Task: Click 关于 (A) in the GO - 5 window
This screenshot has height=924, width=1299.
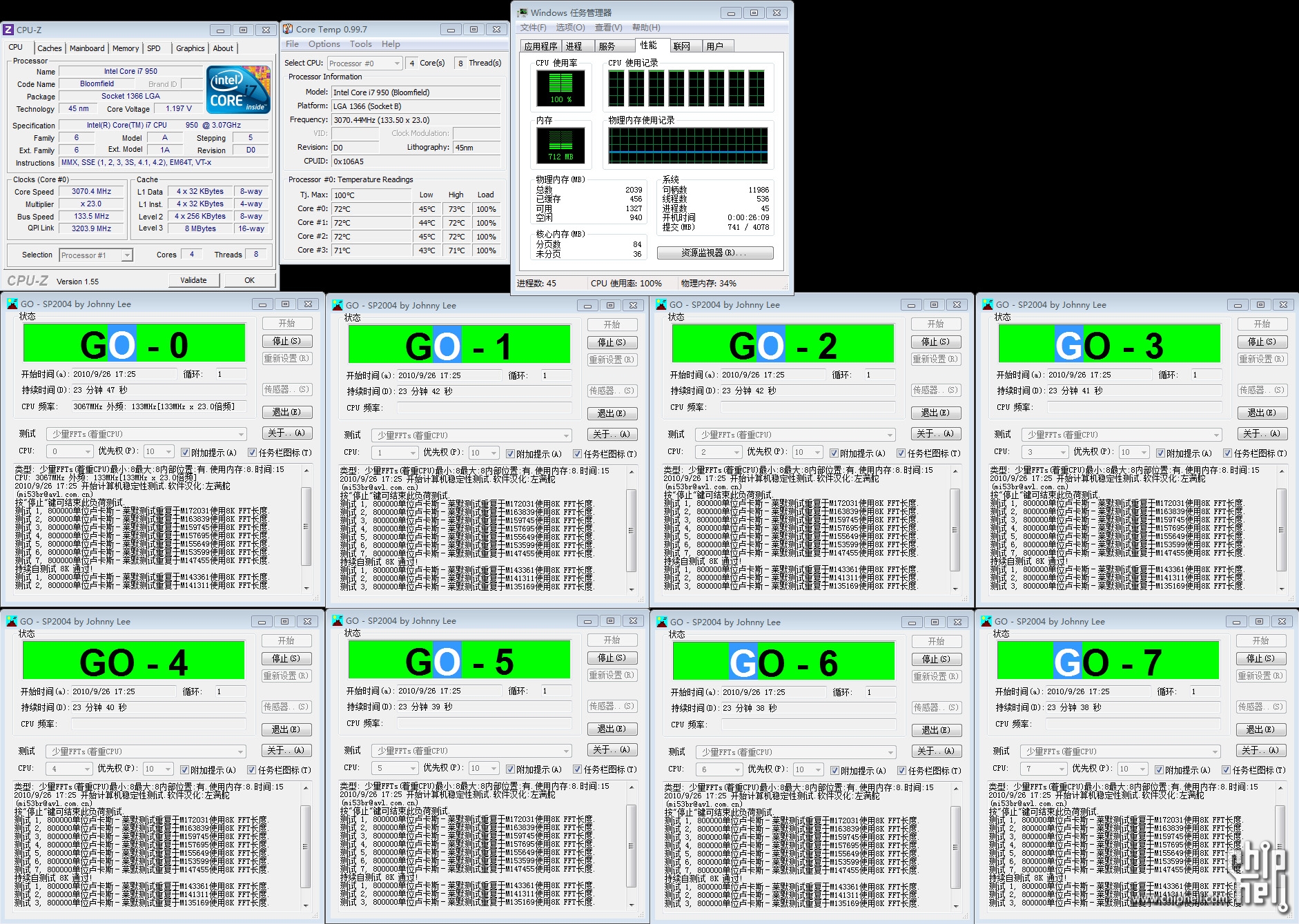Action: [x=612, y=749]
